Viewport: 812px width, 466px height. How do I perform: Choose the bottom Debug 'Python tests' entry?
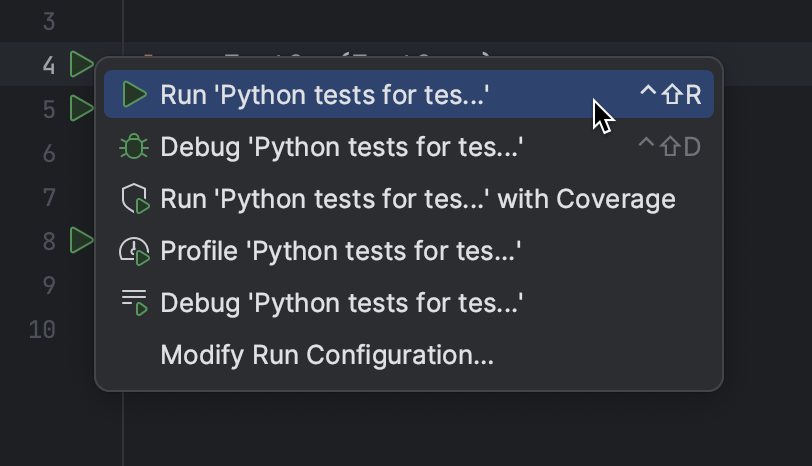(341, 302)
